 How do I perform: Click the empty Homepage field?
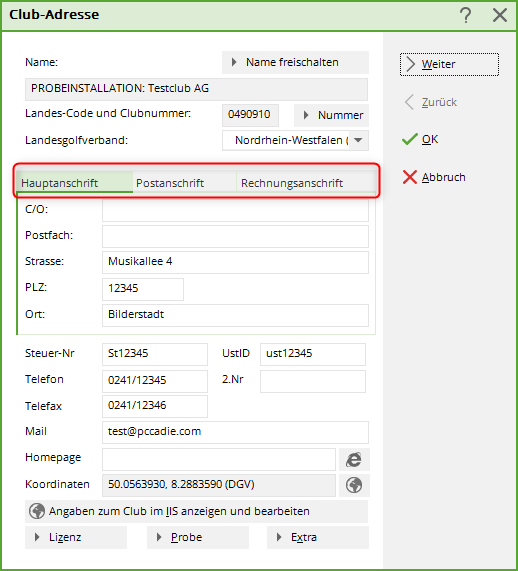click(x=219, y=460)
